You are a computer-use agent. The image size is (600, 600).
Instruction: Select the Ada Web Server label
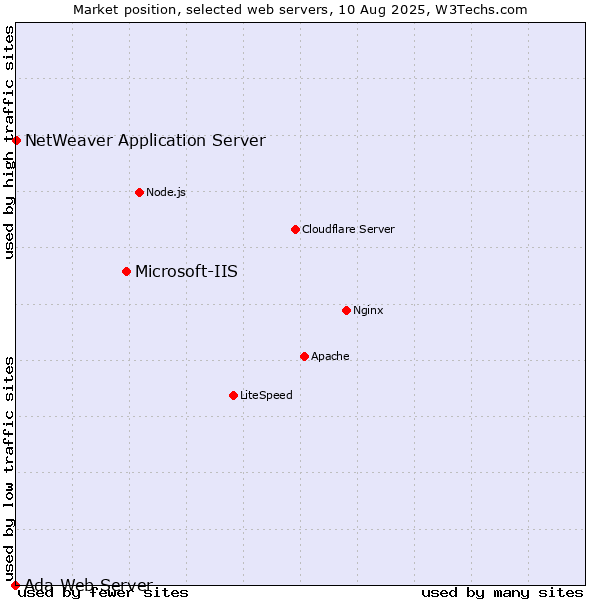pyautogui.click(x=89, y=585)
